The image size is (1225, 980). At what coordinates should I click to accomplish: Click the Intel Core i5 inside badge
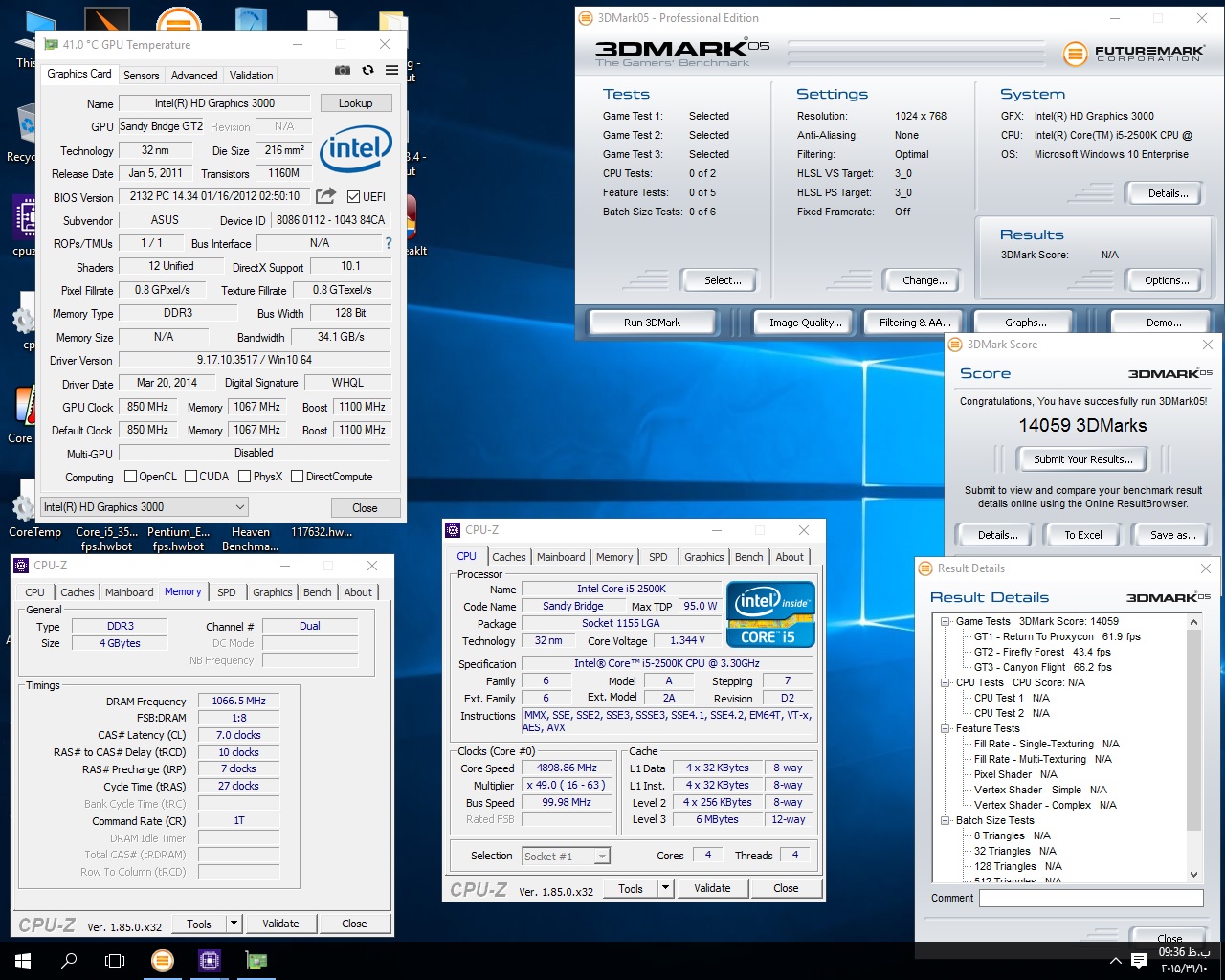[771, 614]
